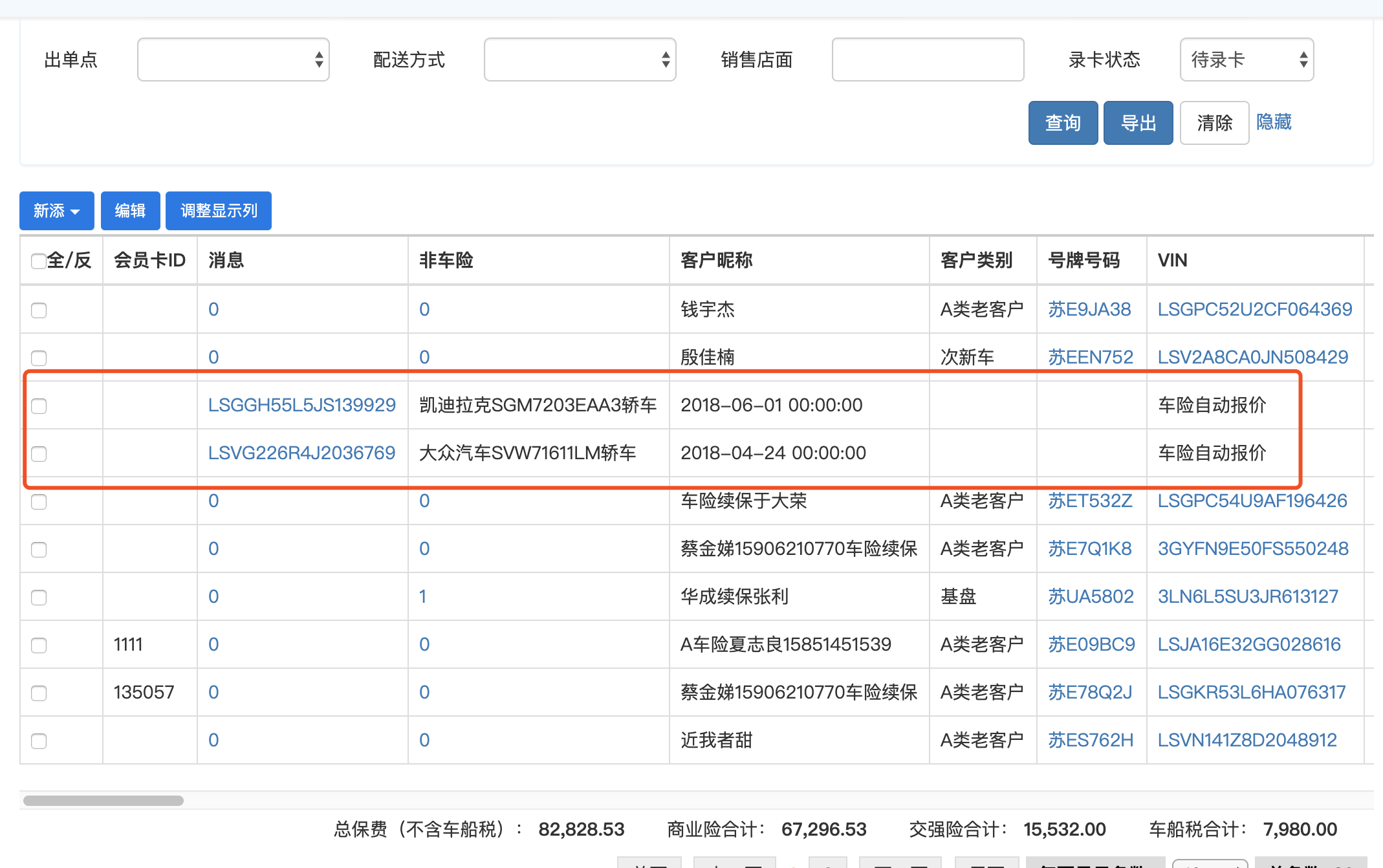This screenshot has width=1383, height=868.
Task: Open plate number link 苏E9JA38
Action: (1089, 309)
